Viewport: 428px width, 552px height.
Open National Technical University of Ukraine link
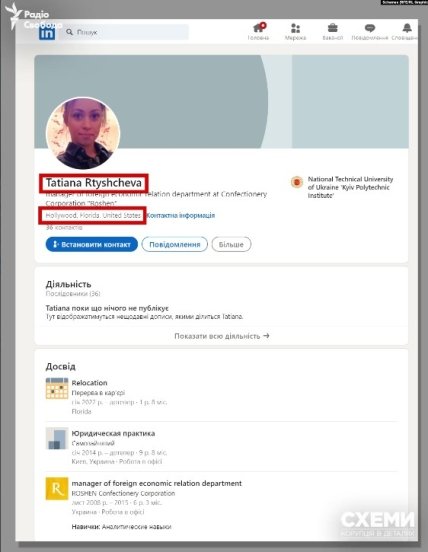[350, 187]
